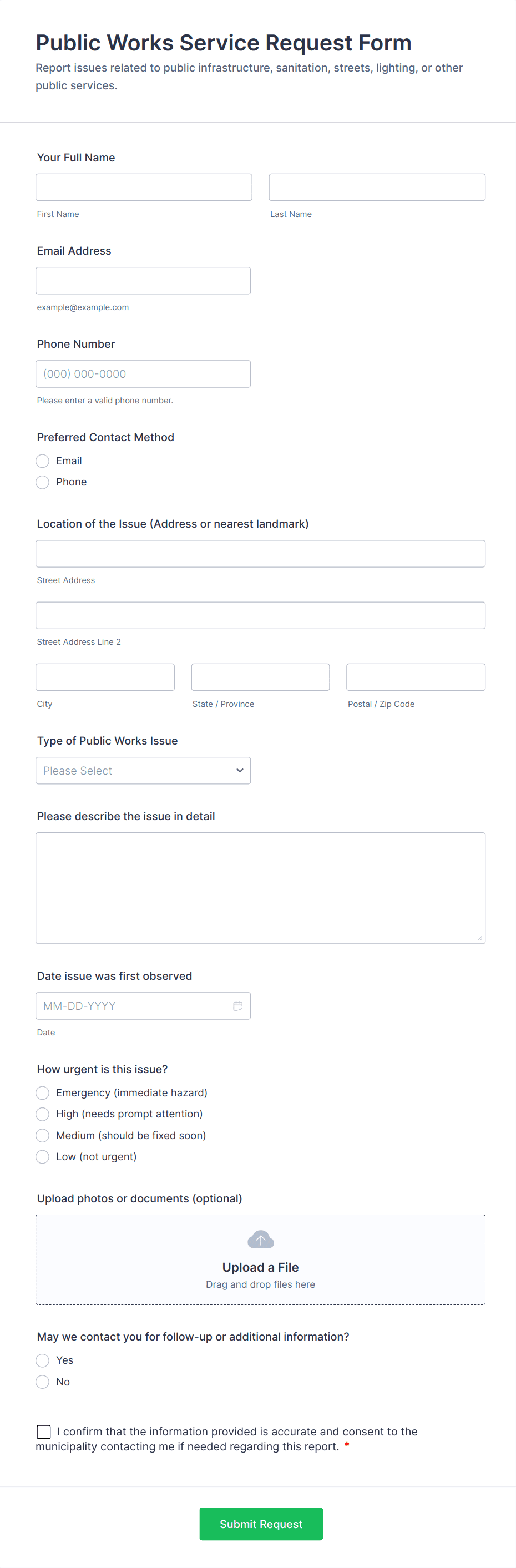516x1568 pixels.
Task: Select Medium (should be fixed soon) option
Action: pyautogui.click(x=43, y=1135)
